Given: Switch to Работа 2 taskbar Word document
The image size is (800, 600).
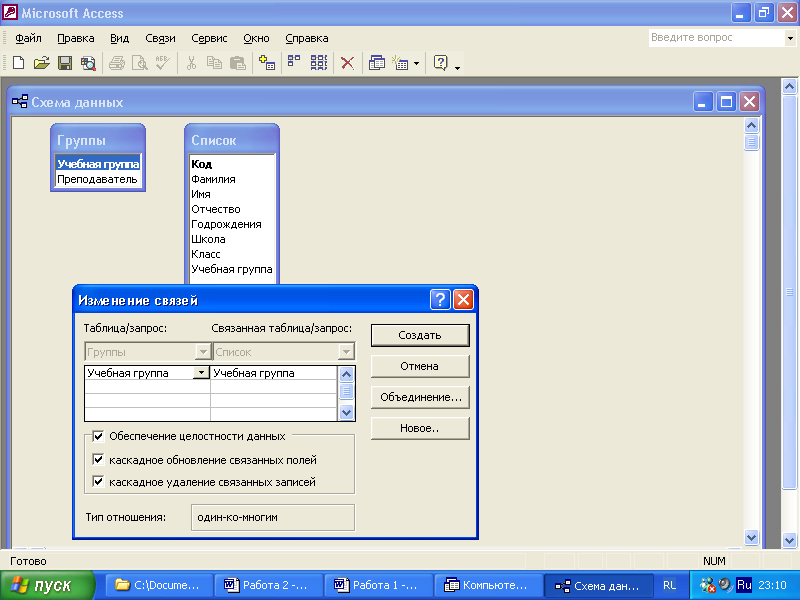Looking at the screenshot, I should point(269,585).
